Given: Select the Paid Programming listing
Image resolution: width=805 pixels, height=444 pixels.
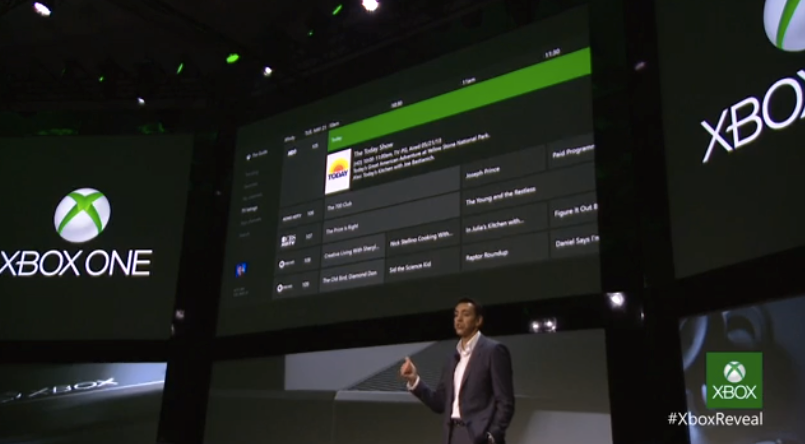Looking at the screenshot, I should tap(571, 150).
